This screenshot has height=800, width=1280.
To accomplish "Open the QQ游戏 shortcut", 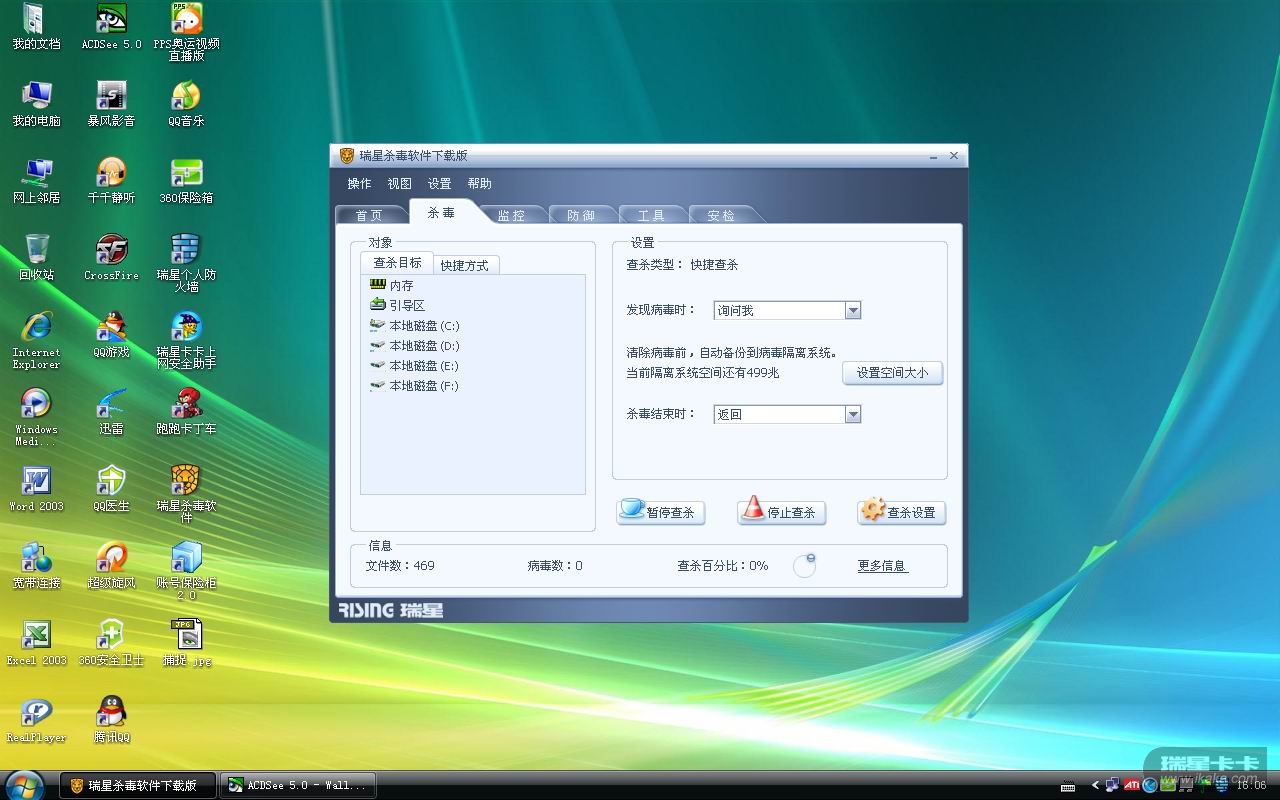I will pyautogui.click(x=111, y=335).
